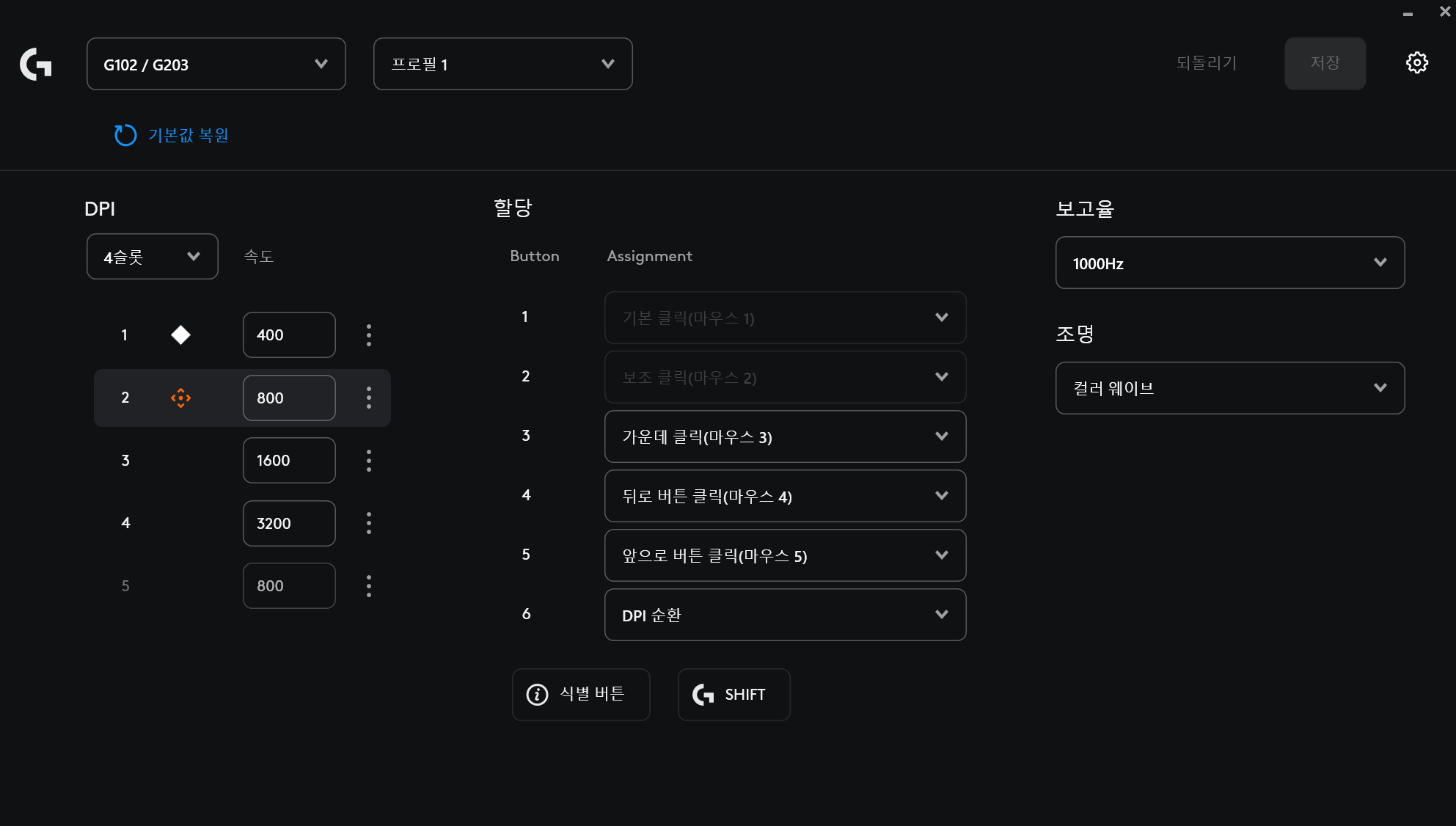
Task: Toggle the G SHIFT button
Action: tap(734, 695)
